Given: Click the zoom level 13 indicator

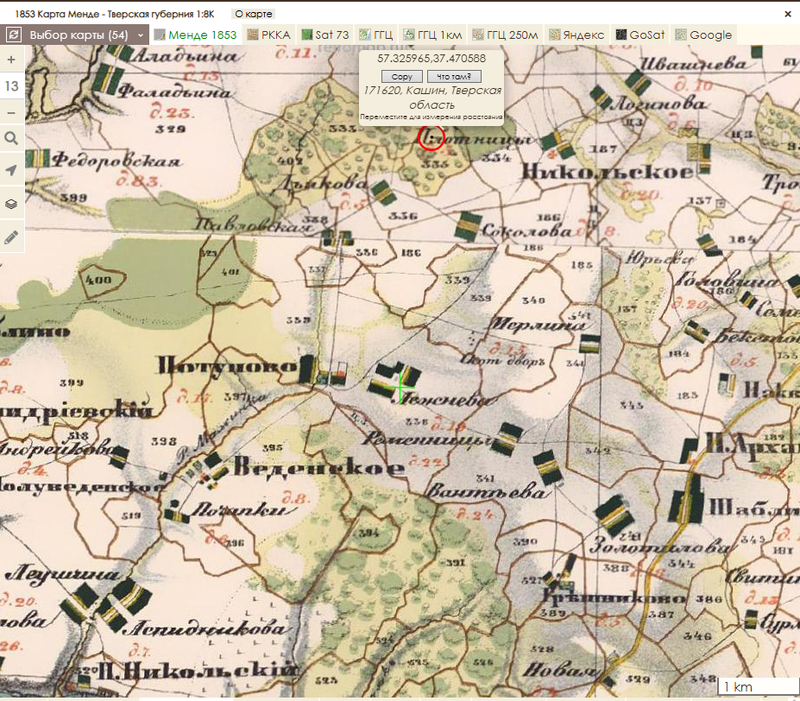Looking at the screenshot, I should pyautogui.click(x=11, y=86).
